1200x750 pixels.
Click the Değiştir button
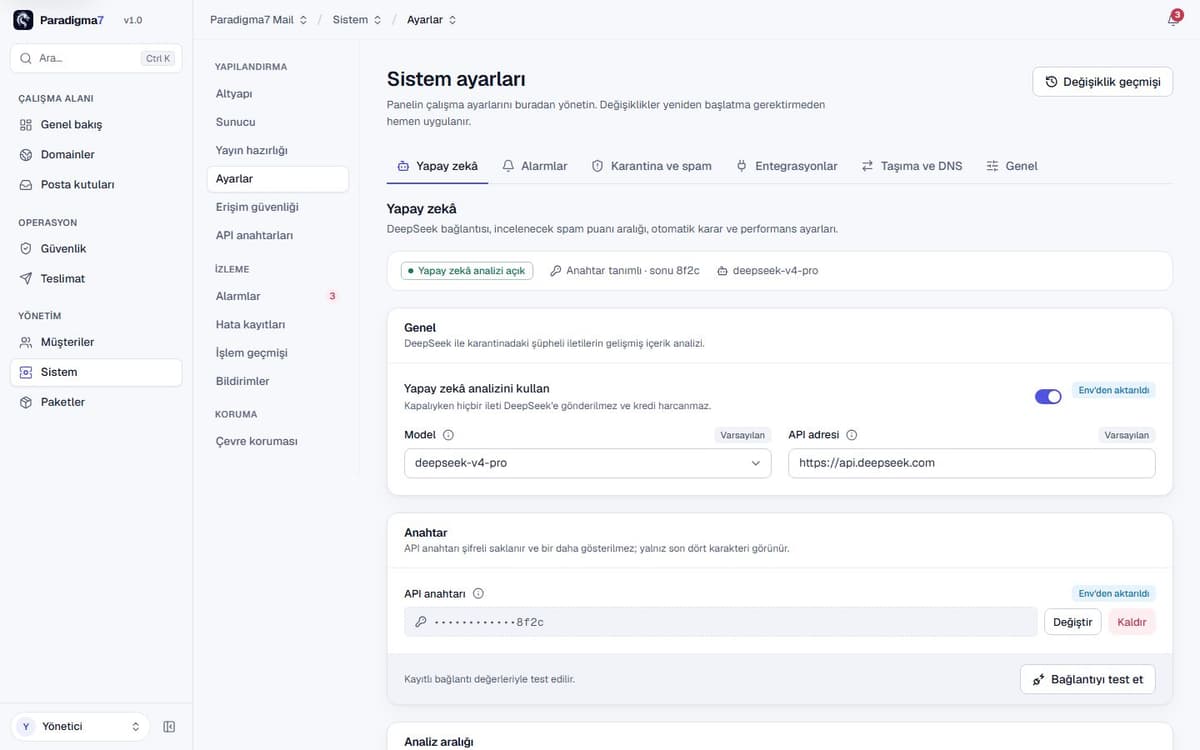tap(1073, 622)
